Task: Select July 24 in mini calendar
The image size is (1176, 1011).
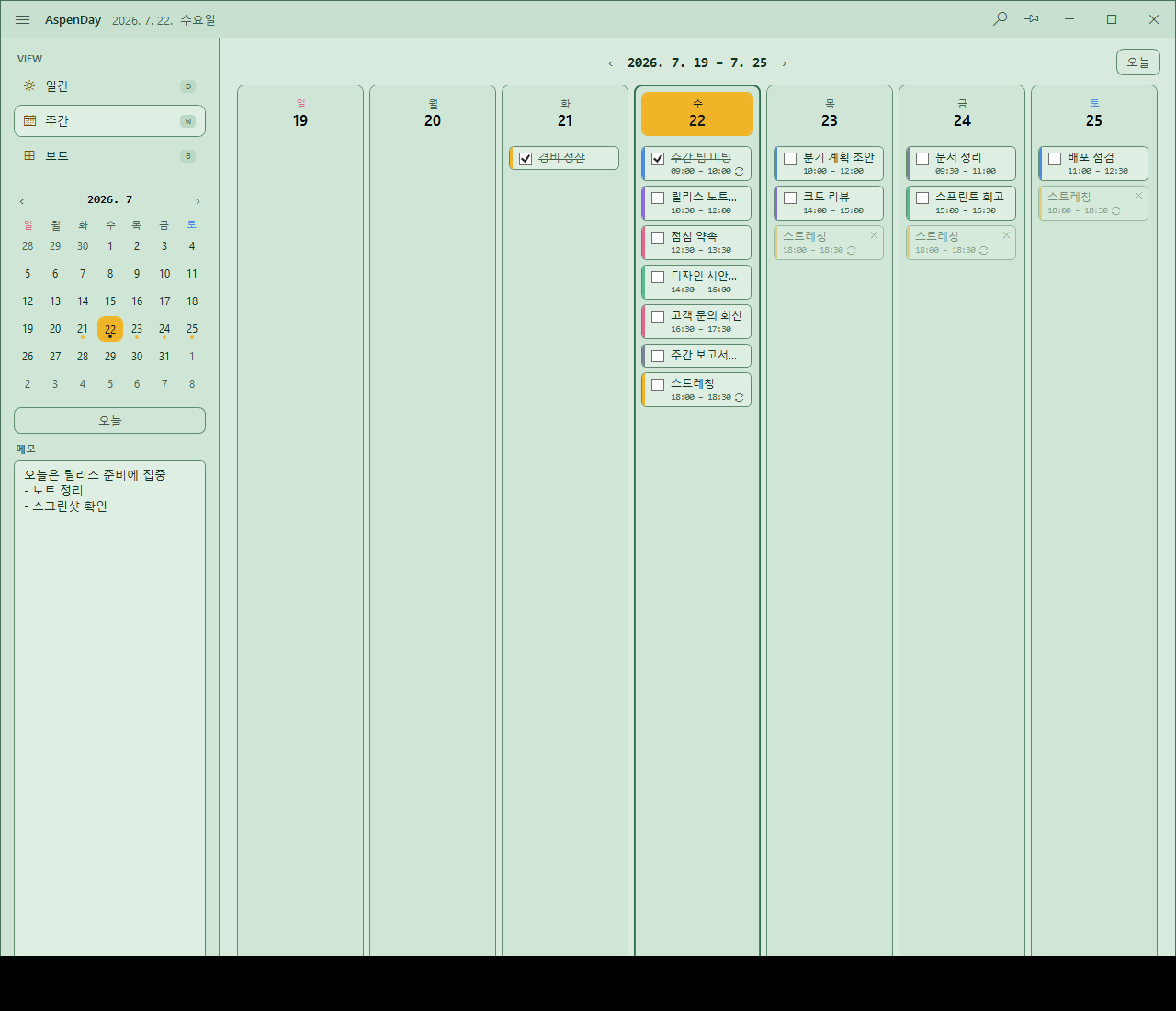Action: click(164, 329)
